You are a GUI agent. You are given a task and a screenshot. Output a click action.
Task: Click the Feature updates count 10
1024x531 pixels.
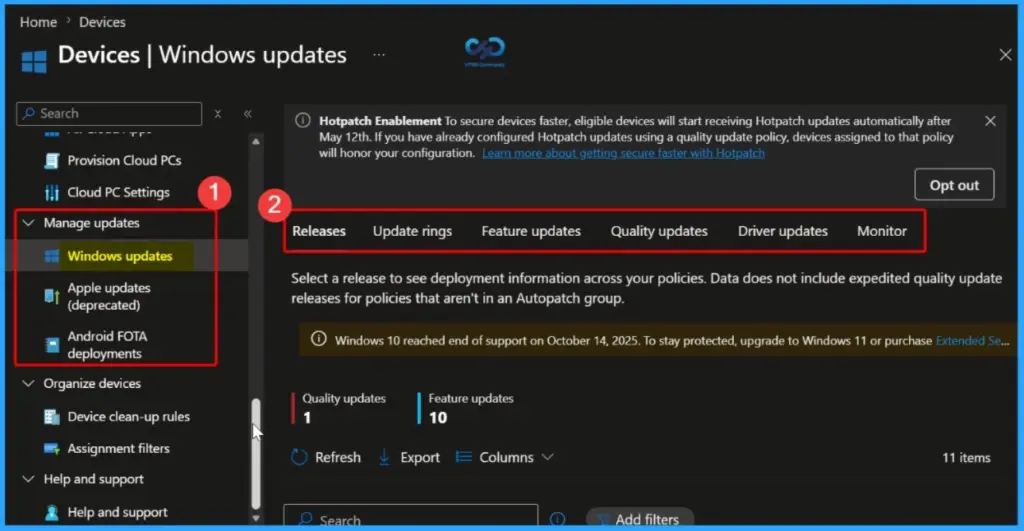click(438, 418)
